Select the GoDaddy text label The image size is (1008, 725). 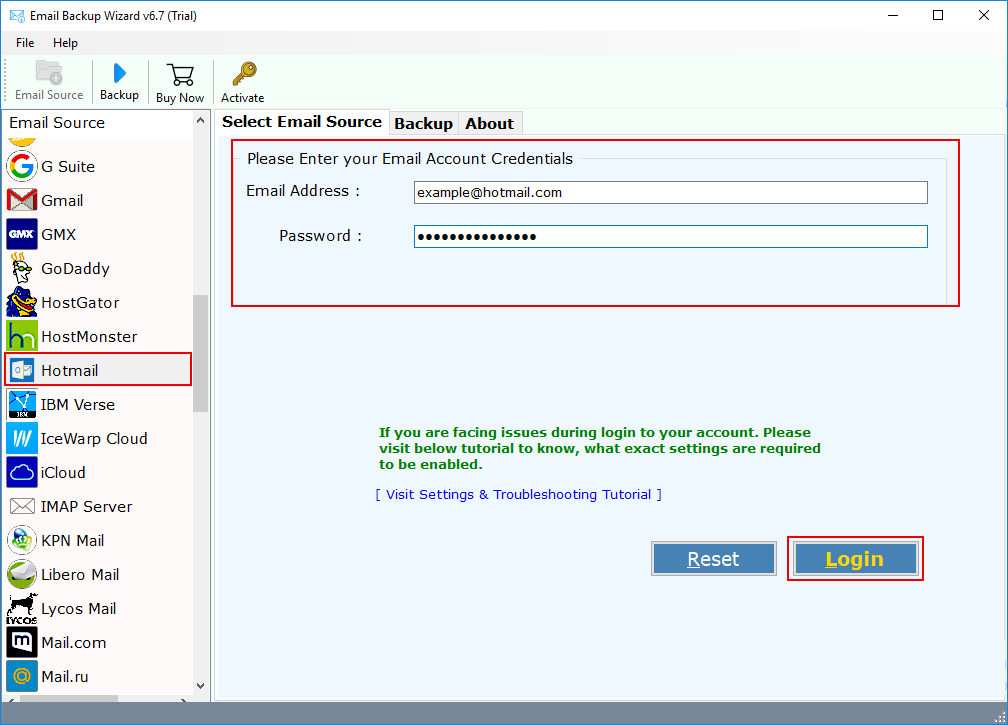tap(75, 269)
